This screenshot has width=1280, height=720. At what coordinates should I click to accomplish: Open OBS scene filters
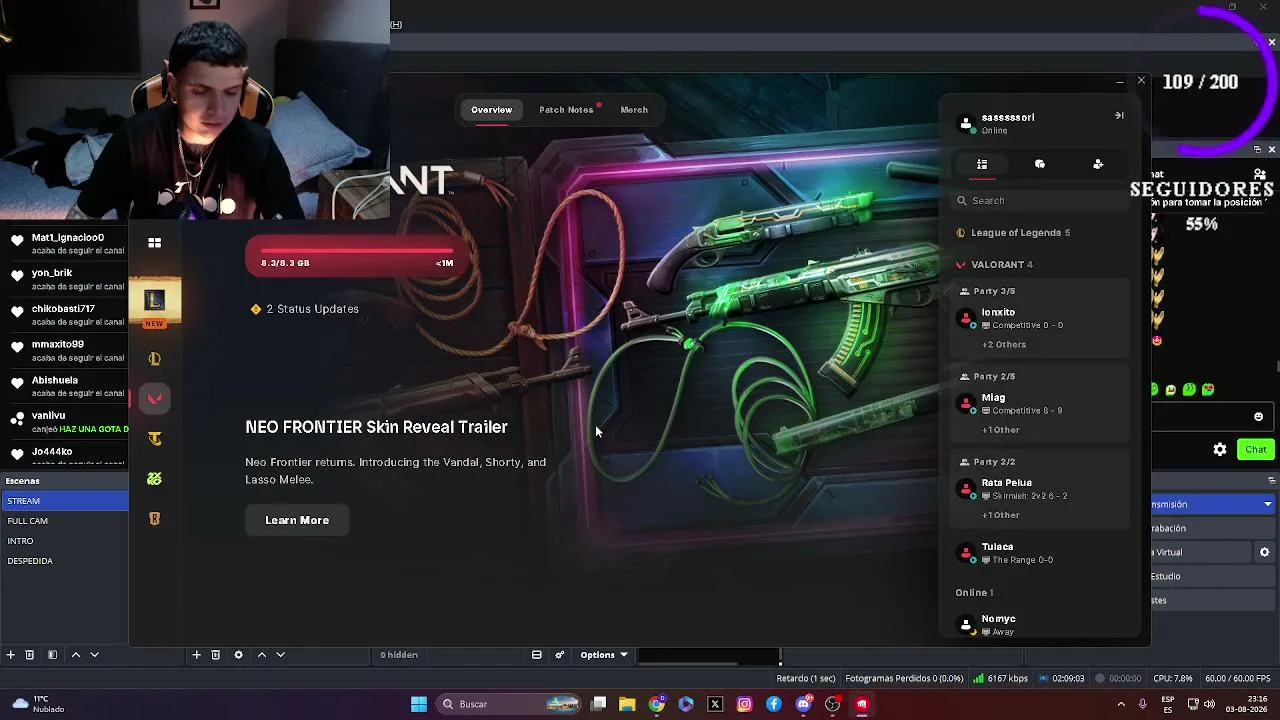[x=52, y=655]
